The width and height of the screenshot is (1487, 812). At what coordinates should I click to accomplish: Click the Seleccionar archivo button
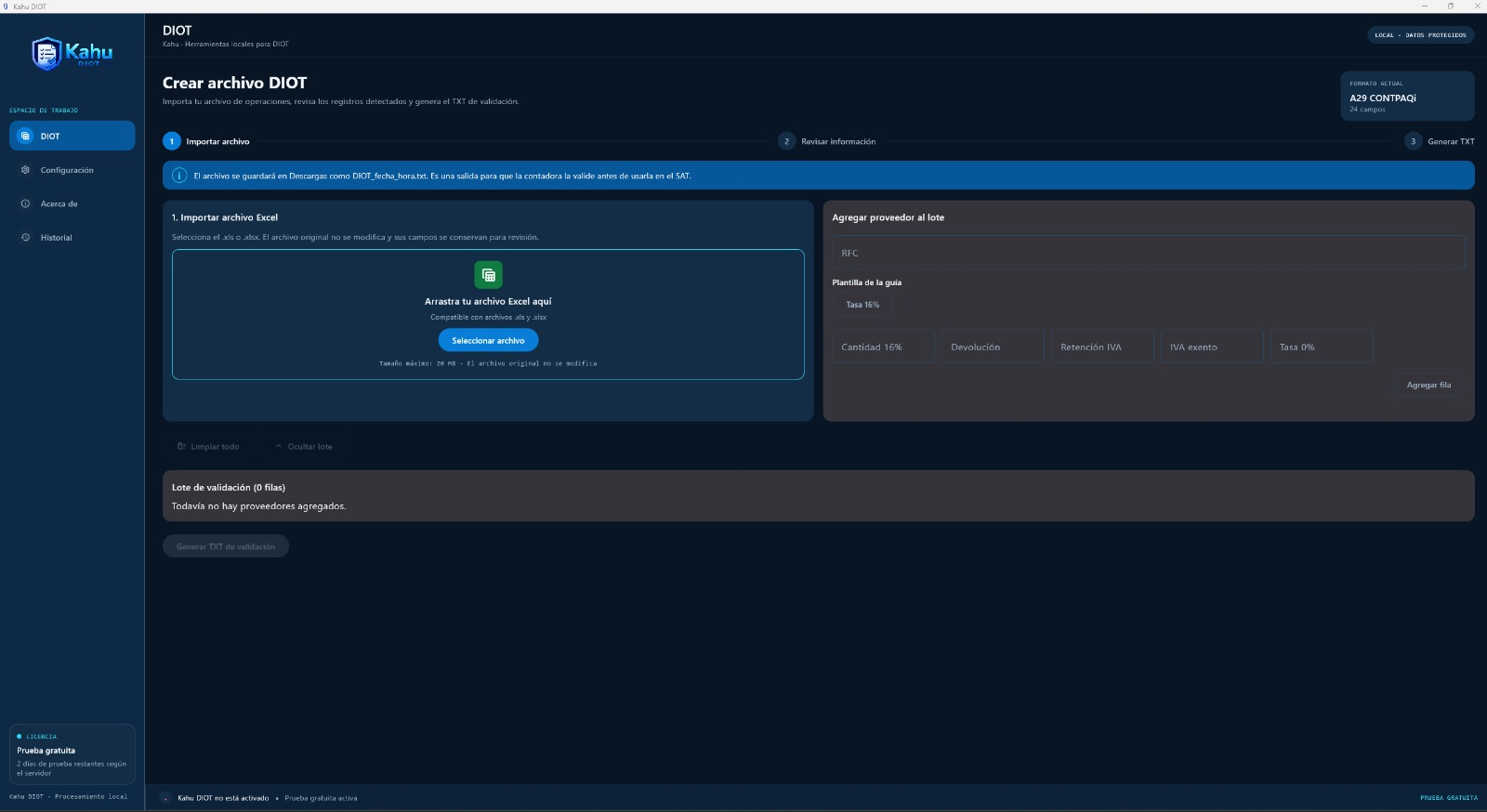tap(488, 341)
